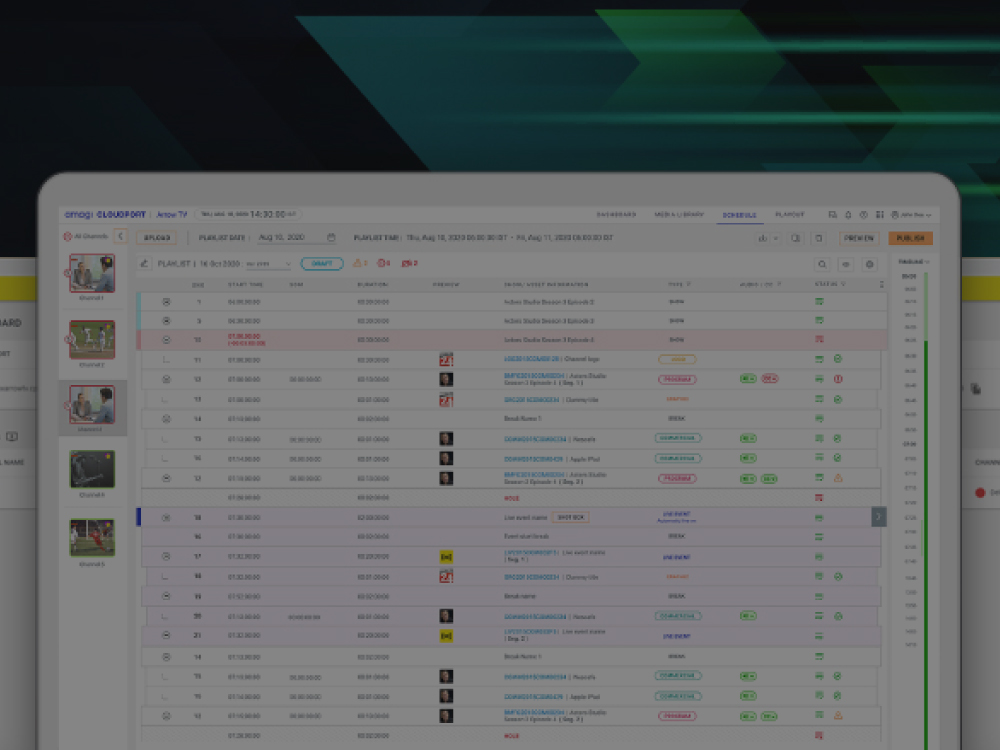
Task: Toggle collapse on highlighted row 10
Action: click(166, 340)
